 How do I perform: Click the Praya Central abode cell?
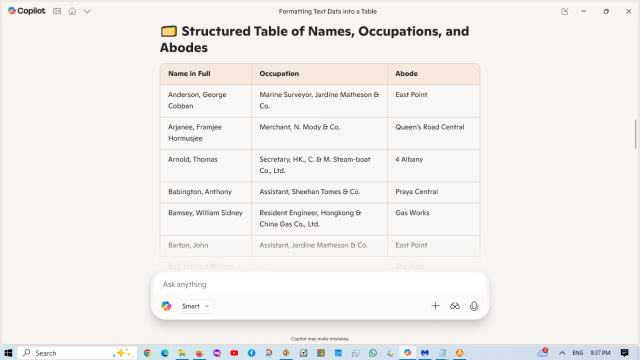433,192
